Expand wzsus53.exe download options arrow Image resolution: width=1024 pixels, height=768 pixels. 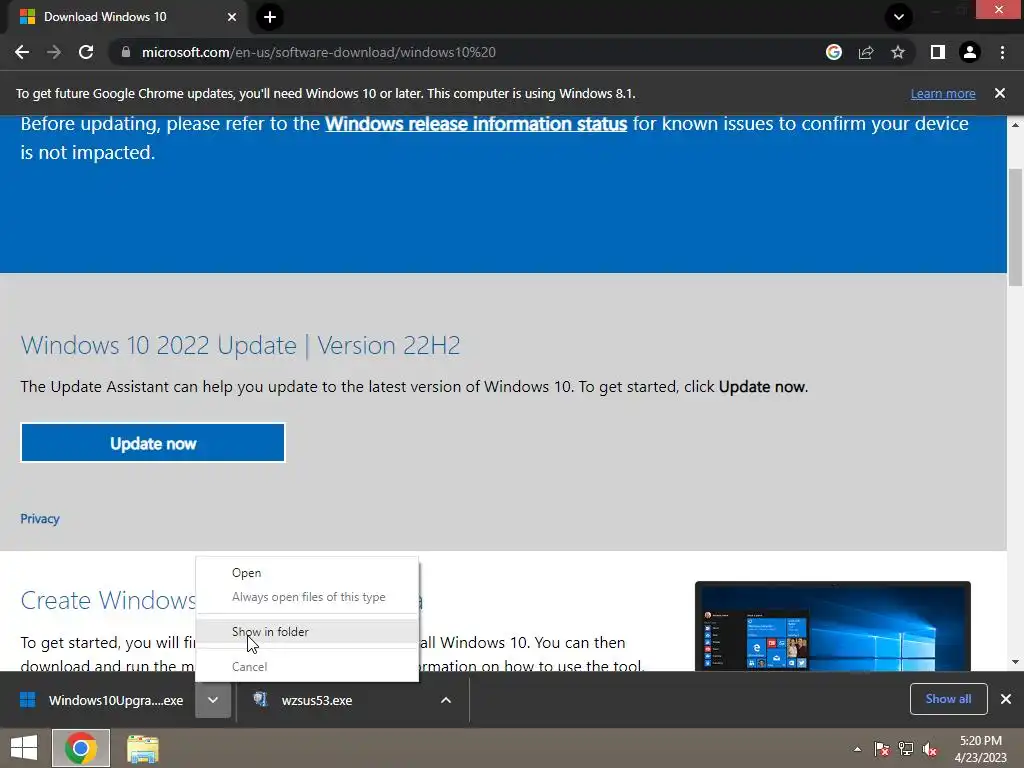pos(446,700)
